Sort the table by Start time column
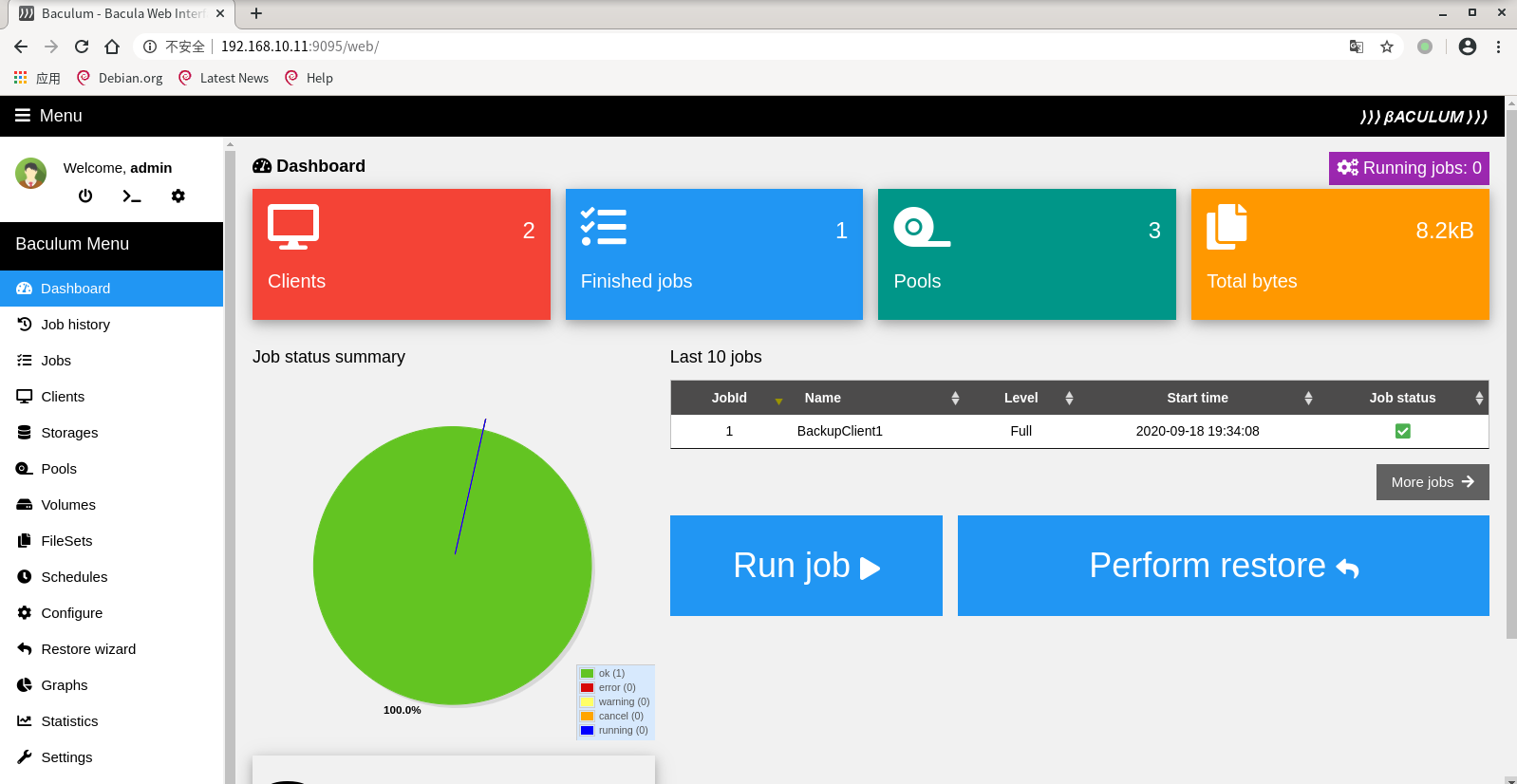 click(1197, 398)
